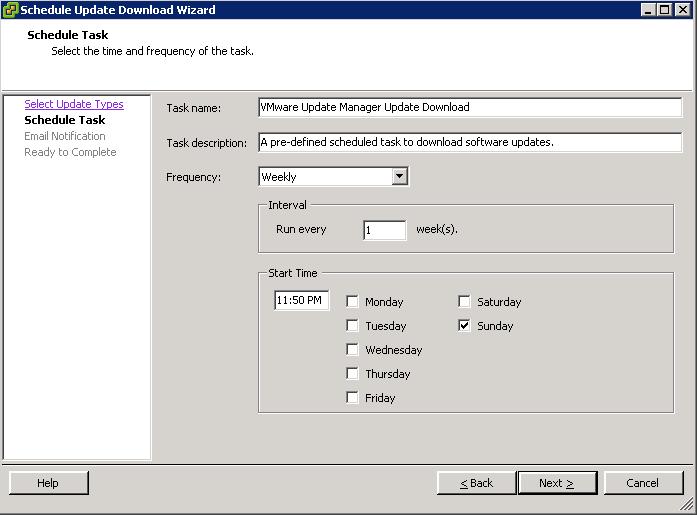The width and height of the screenshot is (697, 515).
Task: Open the Help button
Action: [x=49, y=483]
